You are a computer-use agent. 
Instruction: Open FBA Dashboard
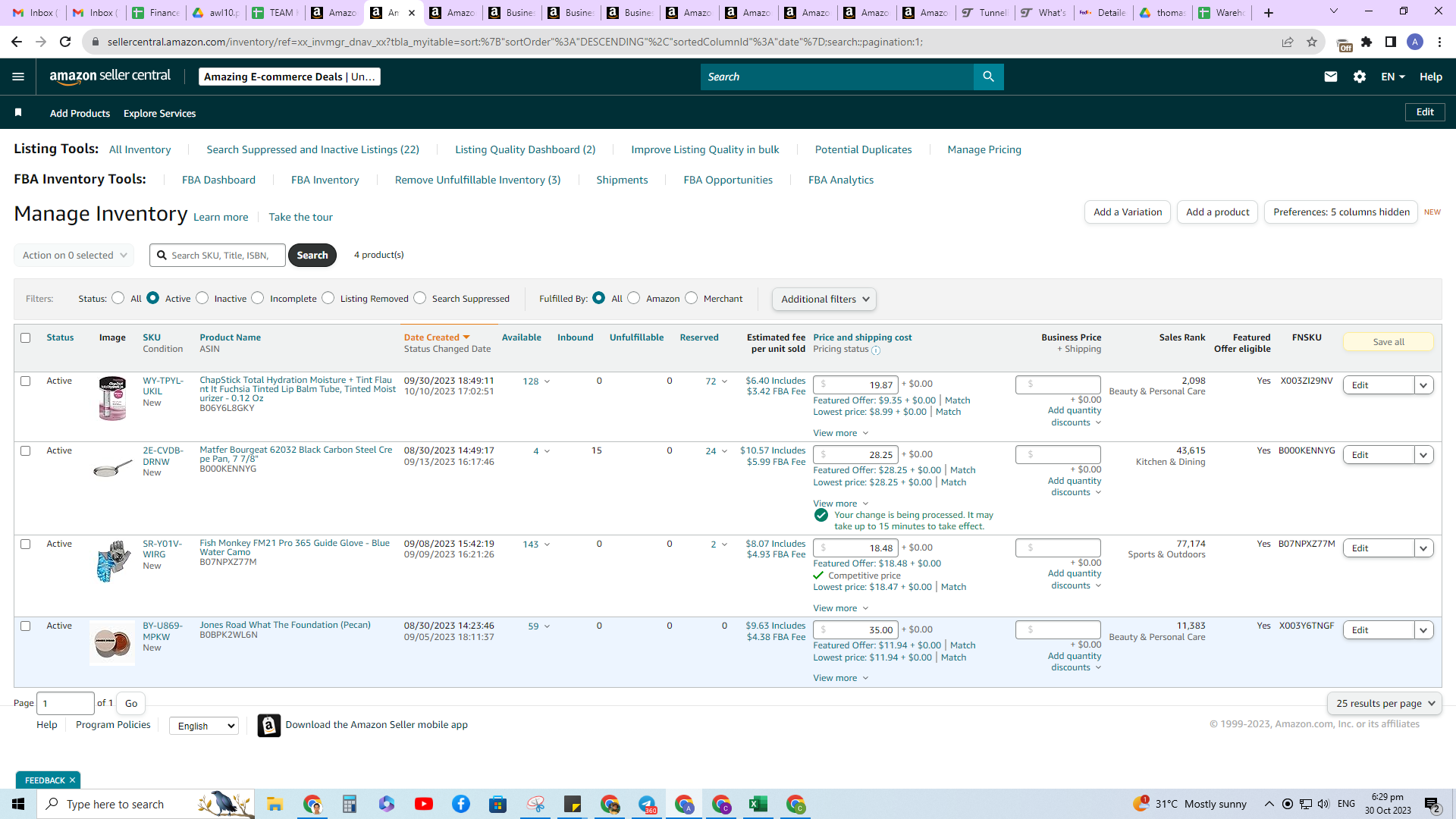tap(218, 180)
